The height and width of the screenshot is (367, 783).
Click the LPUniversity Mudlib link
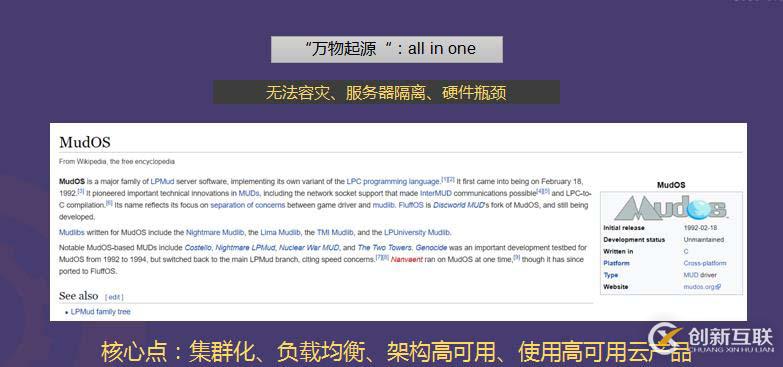click(417, 232)
